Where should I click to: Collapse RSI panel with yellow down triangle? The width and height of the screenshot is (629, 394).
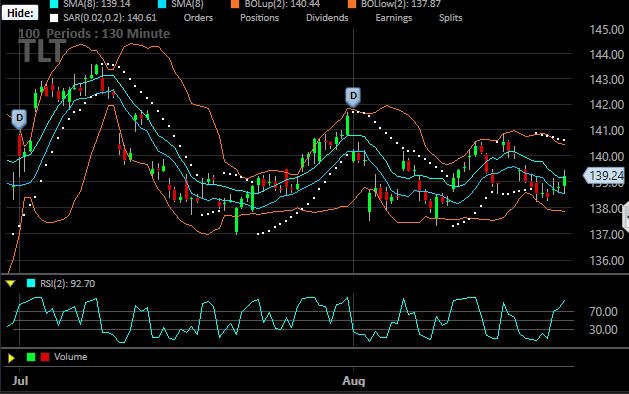[10, 284]
